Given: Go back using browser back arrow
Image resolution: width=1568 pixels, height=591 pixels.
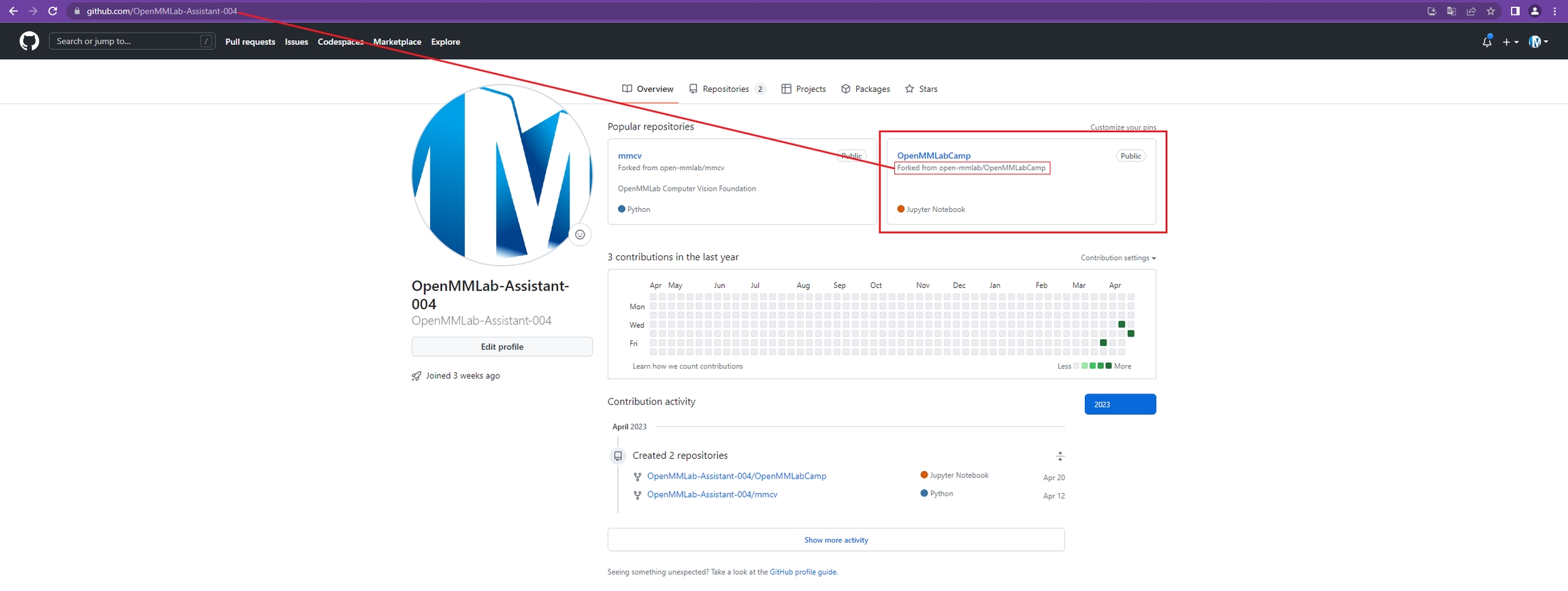Looking at the screenshot, I should 13,11.
